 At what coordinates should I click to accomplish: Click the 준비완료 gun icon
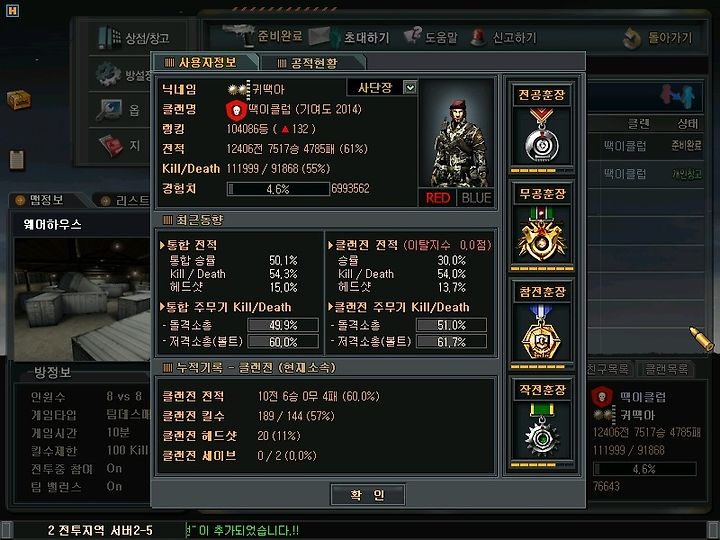pyautogui.click(x=238, y=35)
